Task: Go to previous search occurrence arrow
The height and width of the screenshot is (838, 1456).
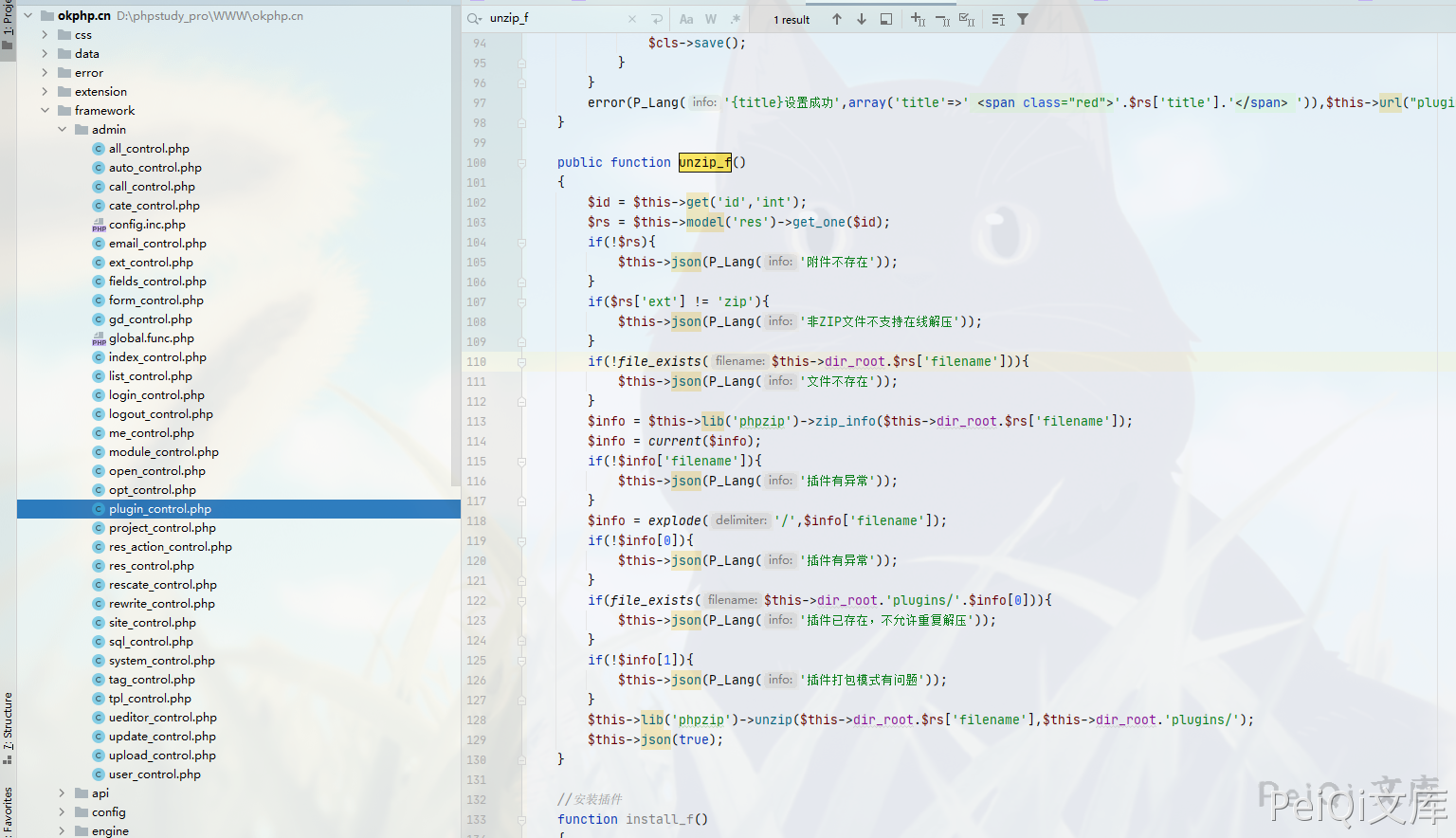Action: tap(836, 19)
